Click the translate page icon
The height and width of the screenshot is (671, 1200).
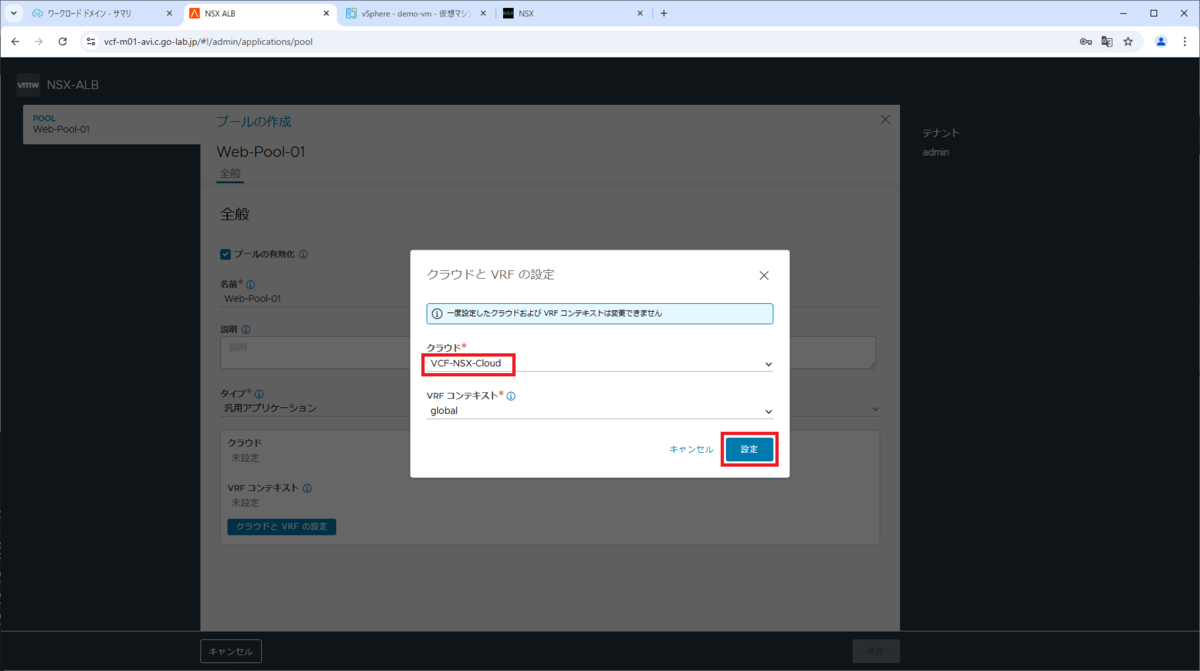pos(1107,42)
